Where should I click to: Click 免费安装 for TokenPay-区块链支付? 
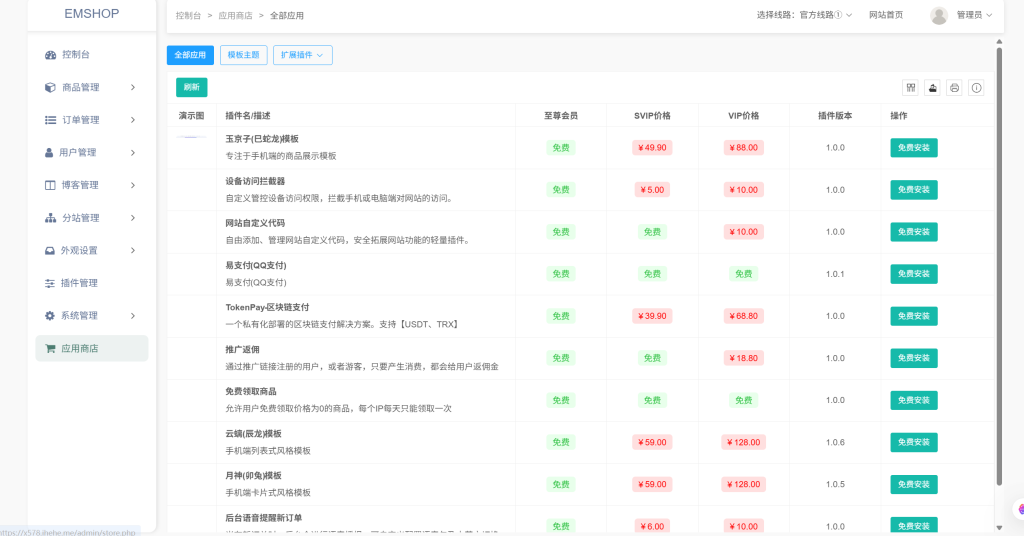tap(914, 316)
